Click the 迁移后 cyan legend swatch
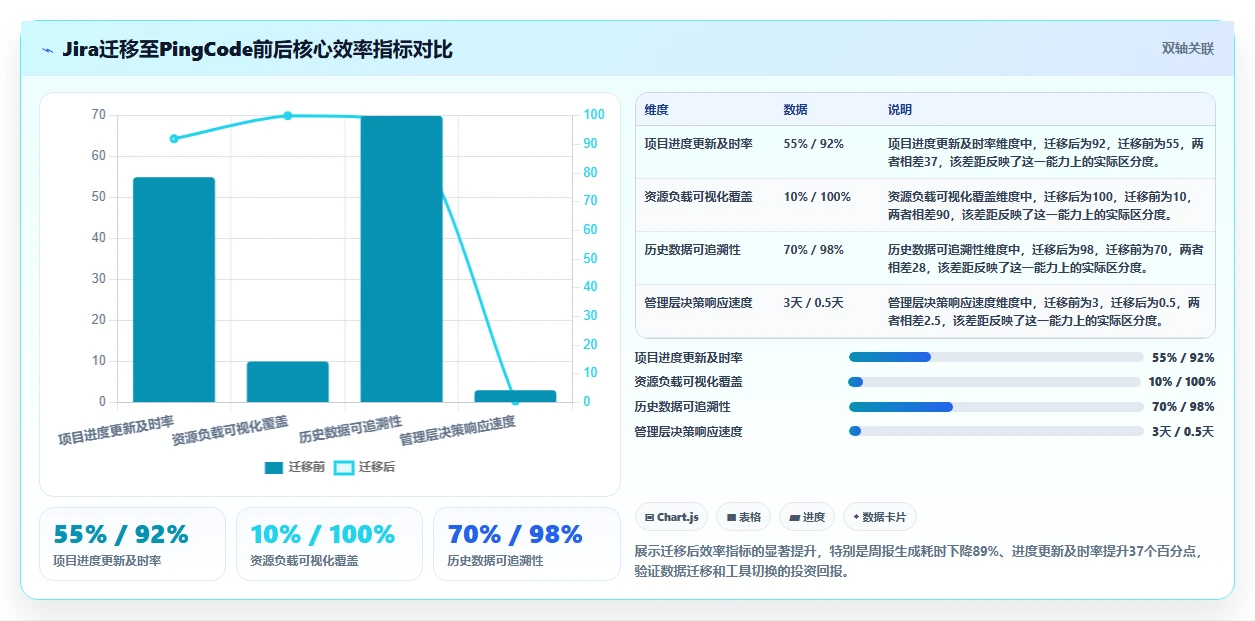Image resolution: width=1255 pixels, height=621 pixels. point(344,467)
